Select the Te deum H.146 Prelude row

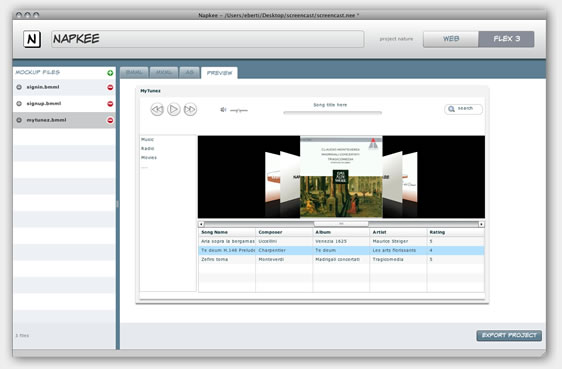[x=341, y=250]
